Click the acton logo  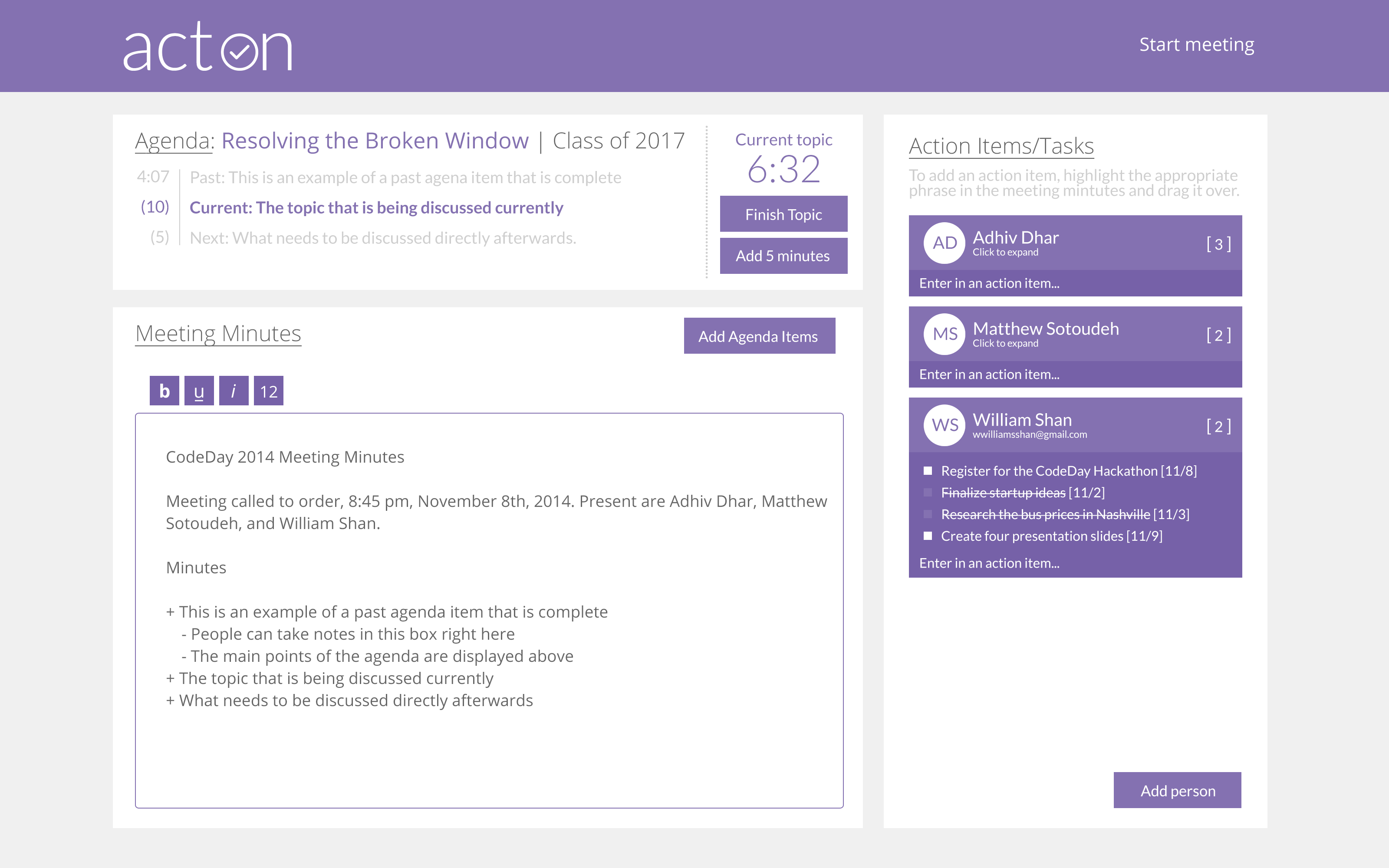tap(208, 47)
